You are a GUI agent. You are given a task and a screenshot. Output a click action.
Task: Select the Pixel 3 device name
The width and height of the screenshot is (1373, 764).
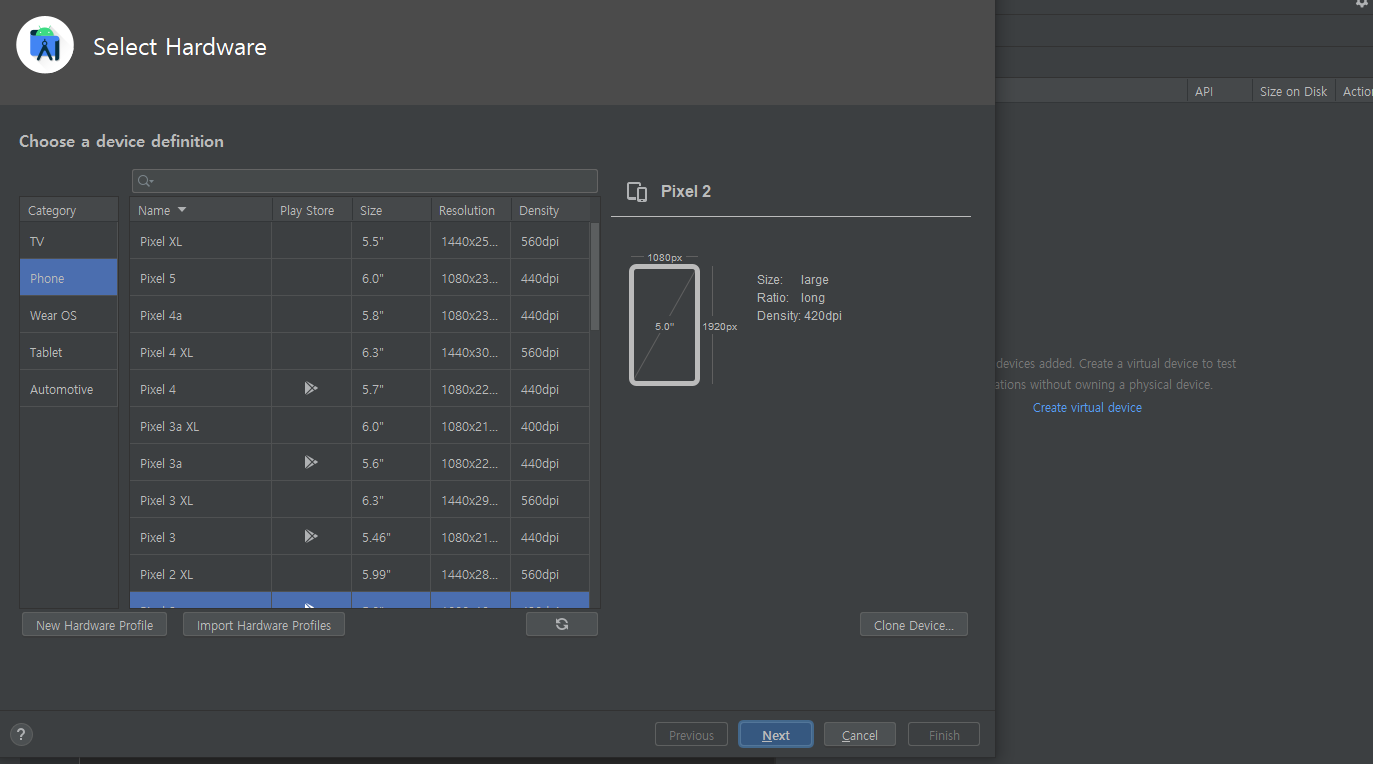[x=158, y=537]
